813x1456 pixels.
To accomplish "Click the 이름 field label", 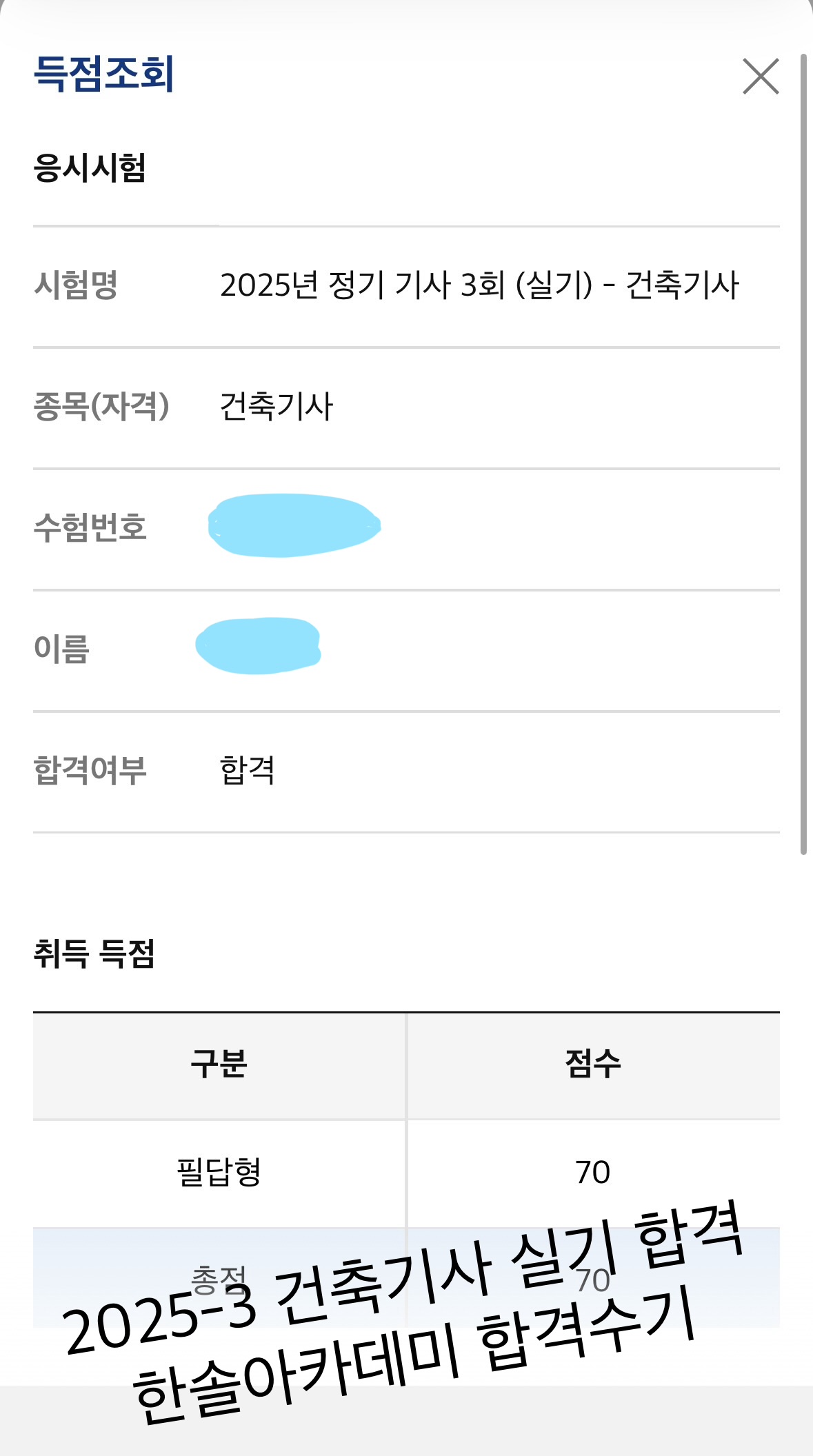I will 62,649.
